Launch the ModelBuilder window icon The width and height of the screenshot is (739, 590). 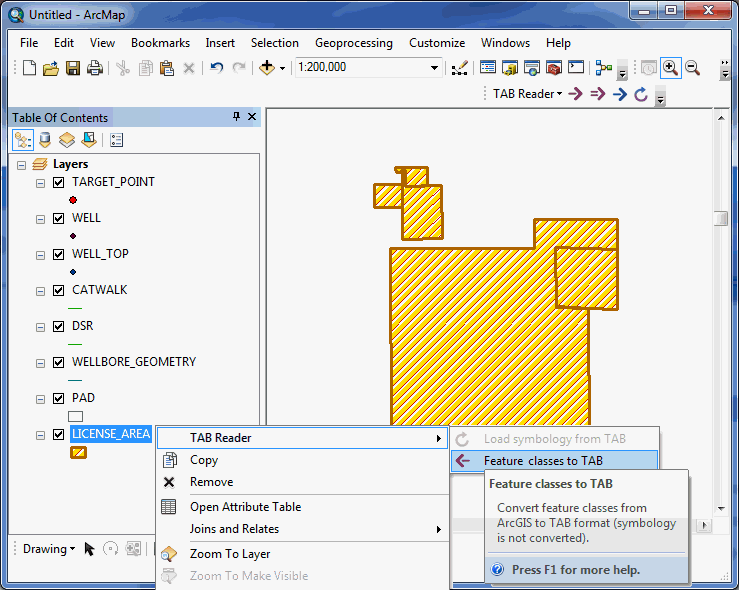pos(604,68)
